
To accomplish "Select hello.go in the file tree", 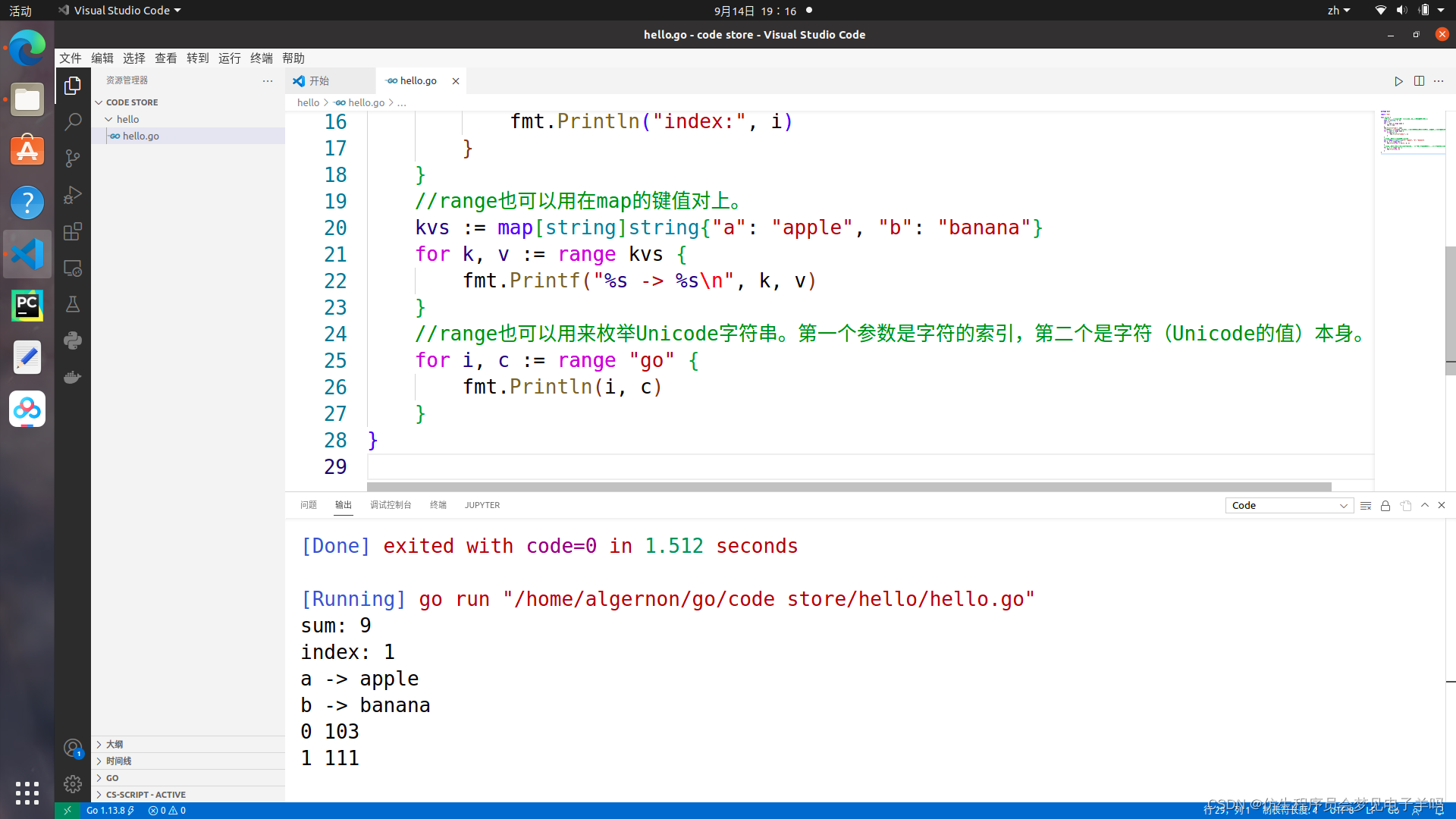I will pyautogui.click(x=188, y=136).
